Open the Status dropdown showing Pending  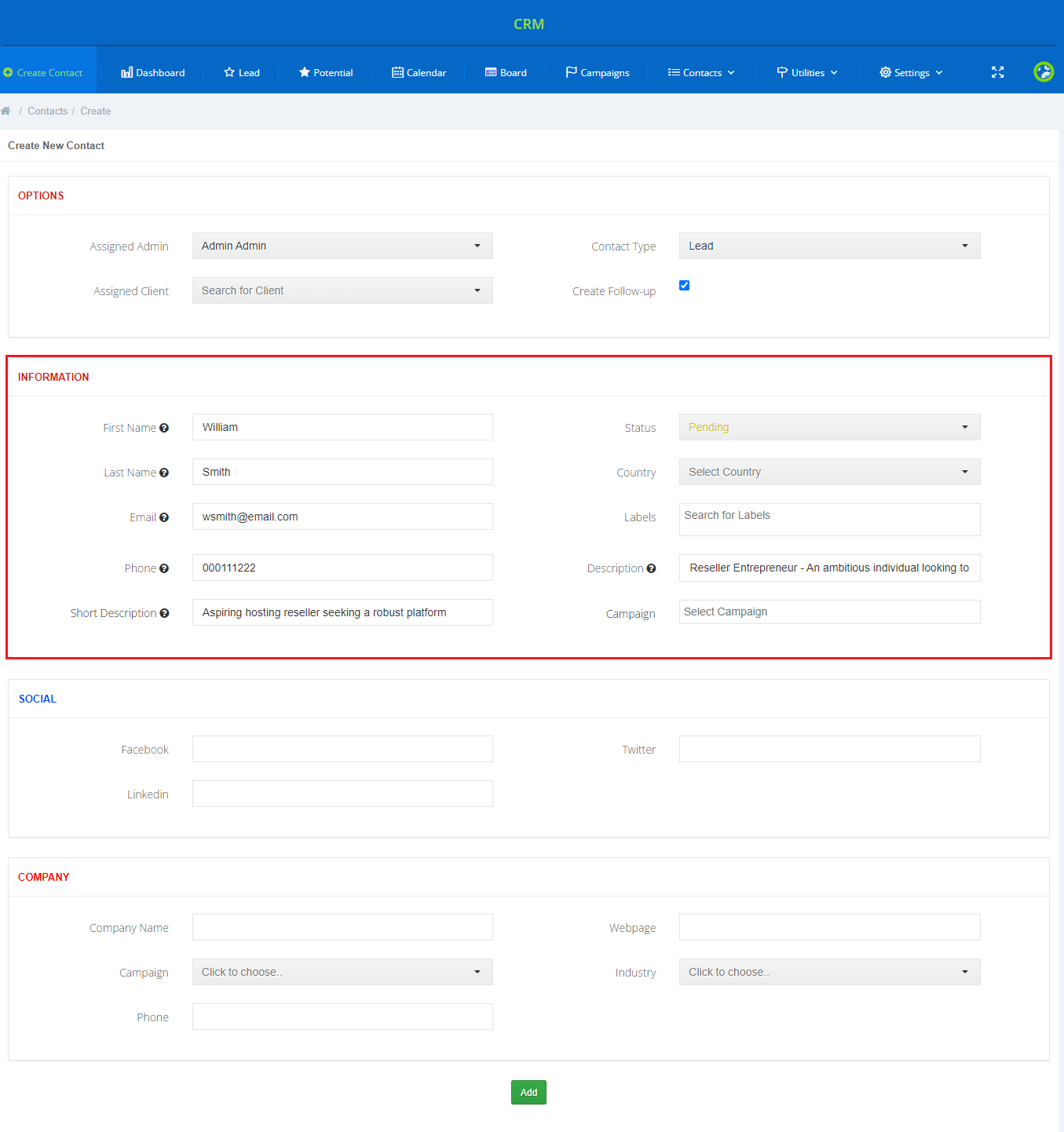(829, 427)
